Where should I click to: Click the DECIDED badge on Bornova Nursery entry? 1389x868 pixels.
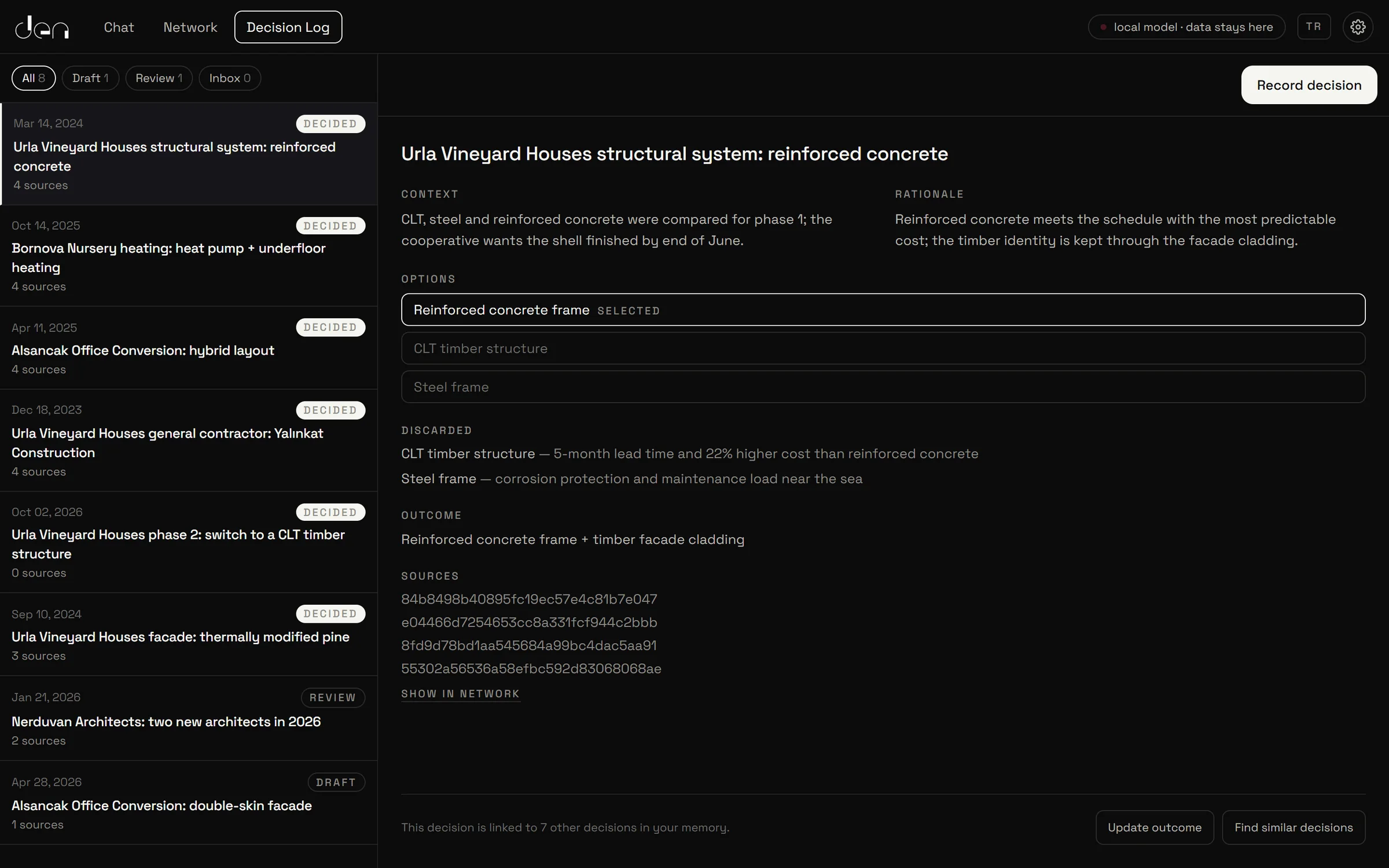click(x=330, y=226)
